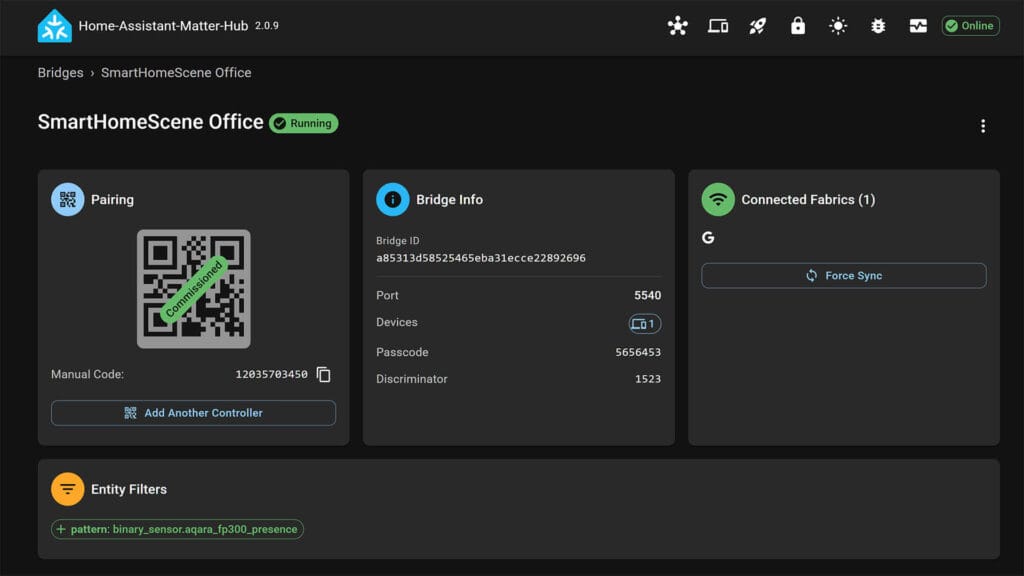Screen dimensions: 1024x576
Task: Open the three-dot options menu for the bridge
Action: [x=985, y=124]
